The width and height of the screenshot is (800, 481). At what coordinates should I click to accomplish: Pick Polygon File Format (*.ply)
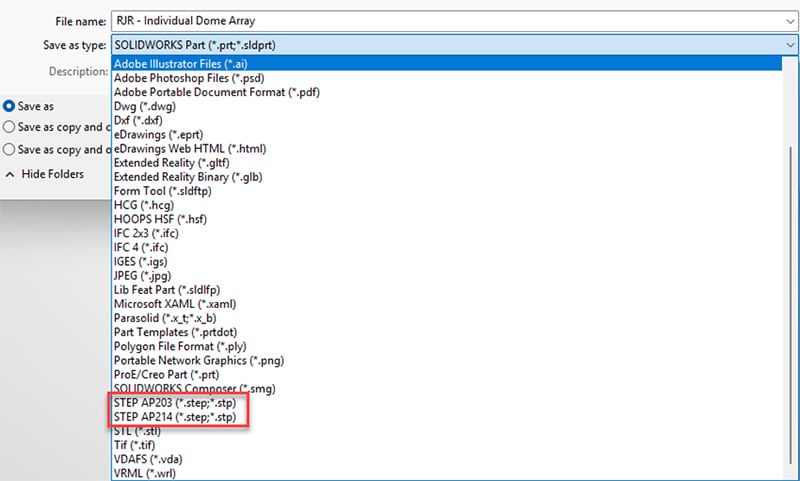pyautogui.click(x=446, y=346)
